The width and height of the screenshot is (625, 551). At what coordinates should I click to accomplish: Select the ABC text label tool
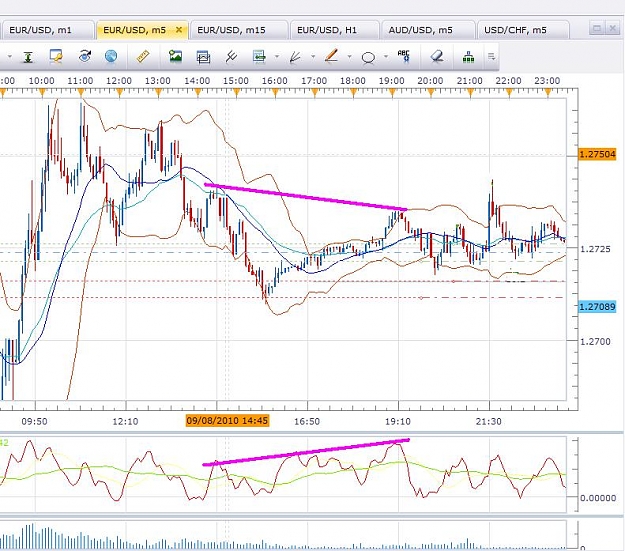pos(404,56)
